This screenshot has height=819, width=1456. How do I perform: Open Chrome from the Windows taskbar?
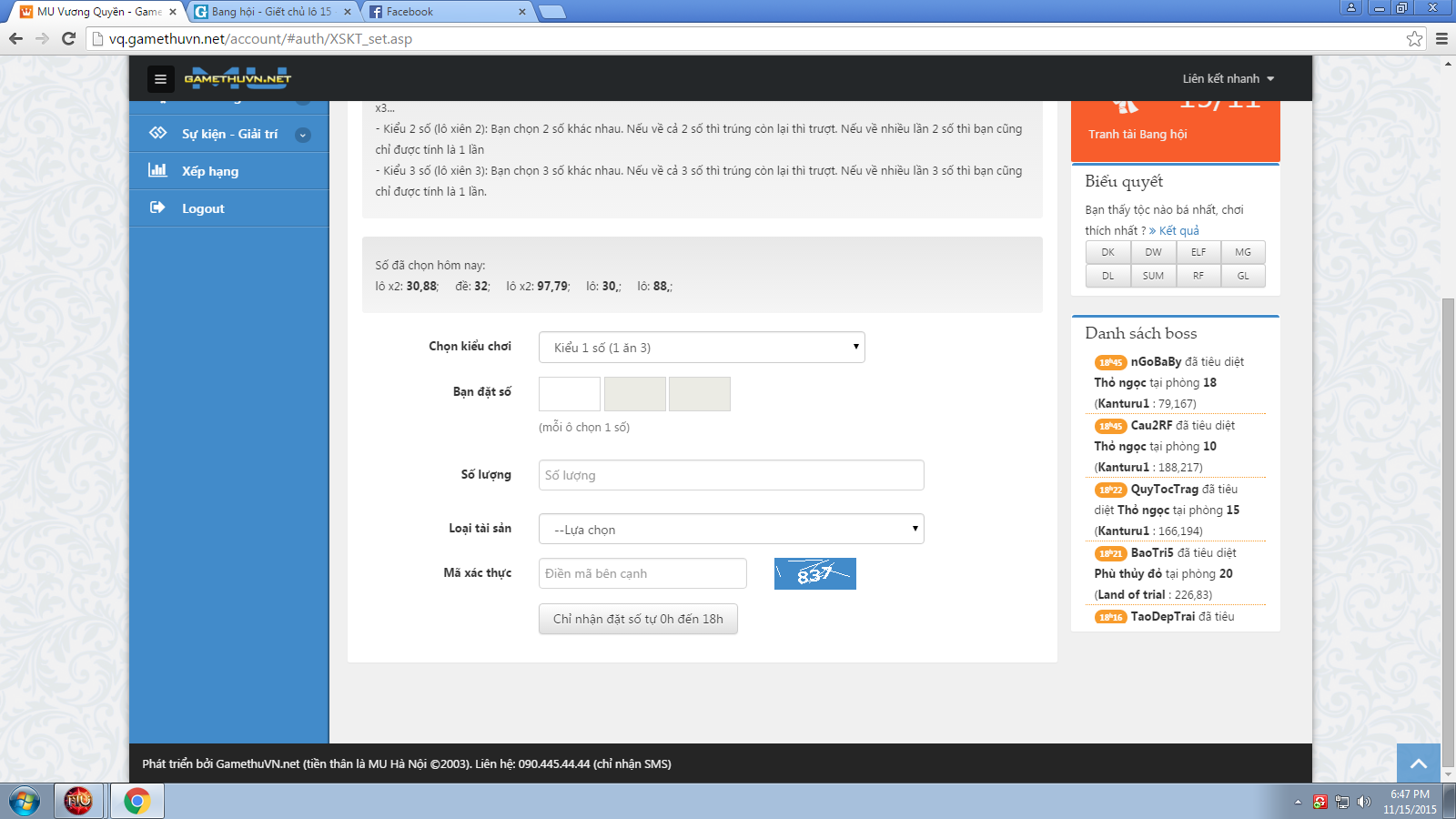136,801
